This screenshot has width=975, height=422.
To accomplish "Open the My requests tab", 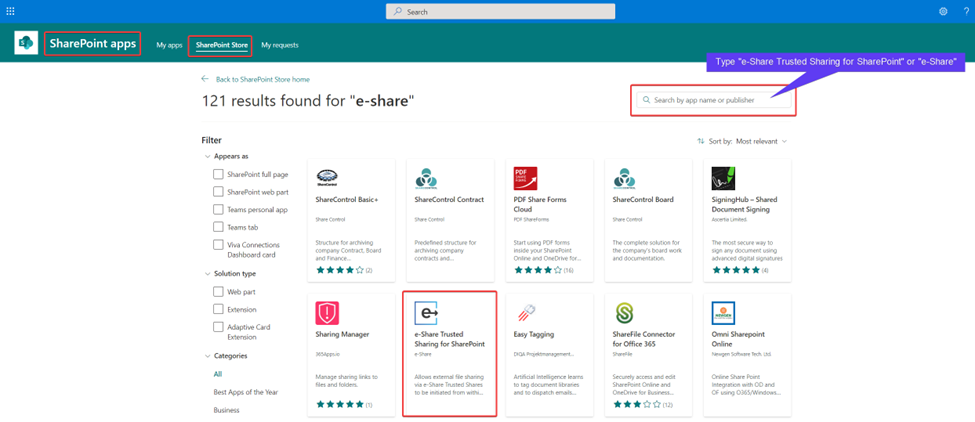I will (280, 45).
